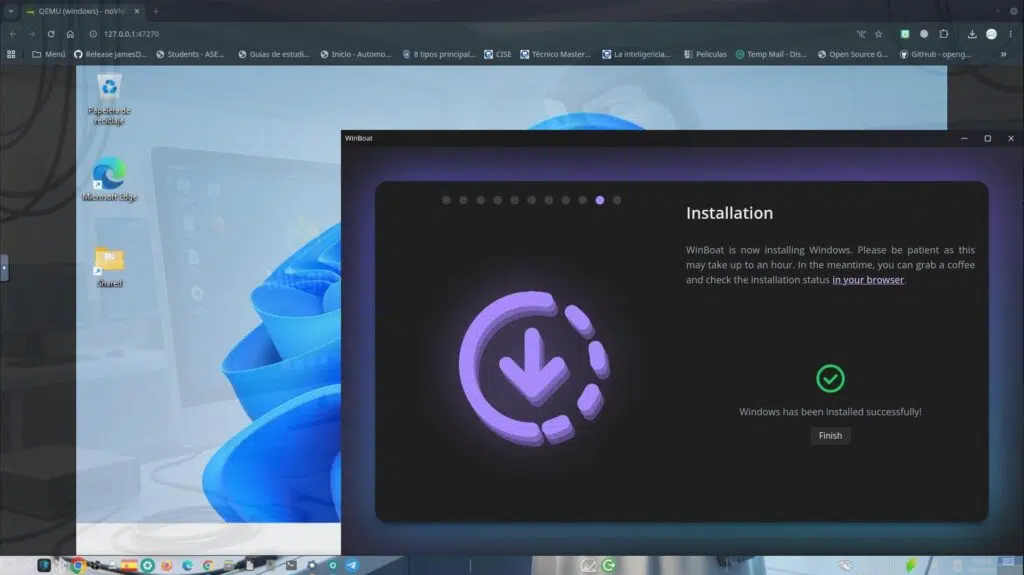The height and width of the screenshot is (575, 1024).
Task: Open Students - ASE... bookmark
Action: (x=190, y=54)
